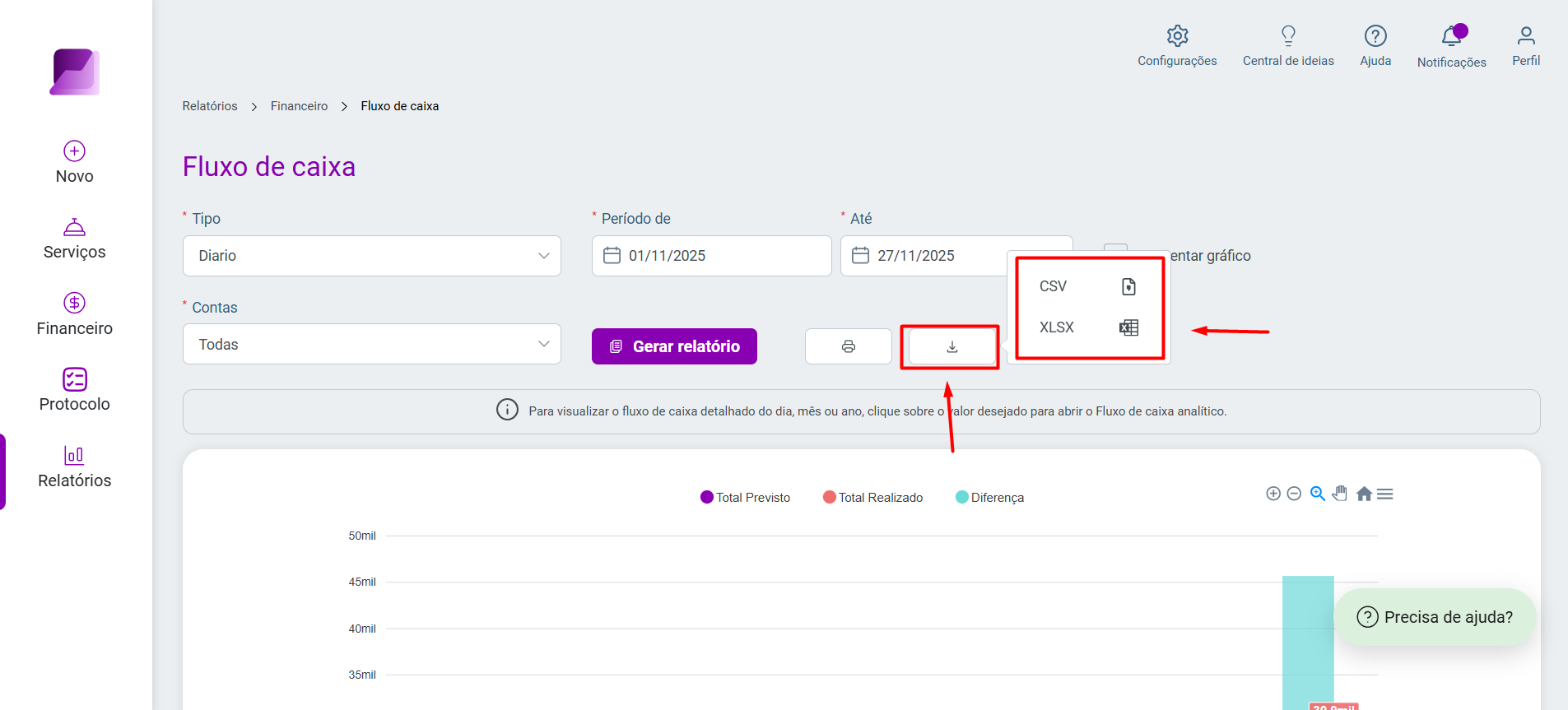Select the chart selection zoom tool
This screenshot has width=1568, height=710.
1318,494
